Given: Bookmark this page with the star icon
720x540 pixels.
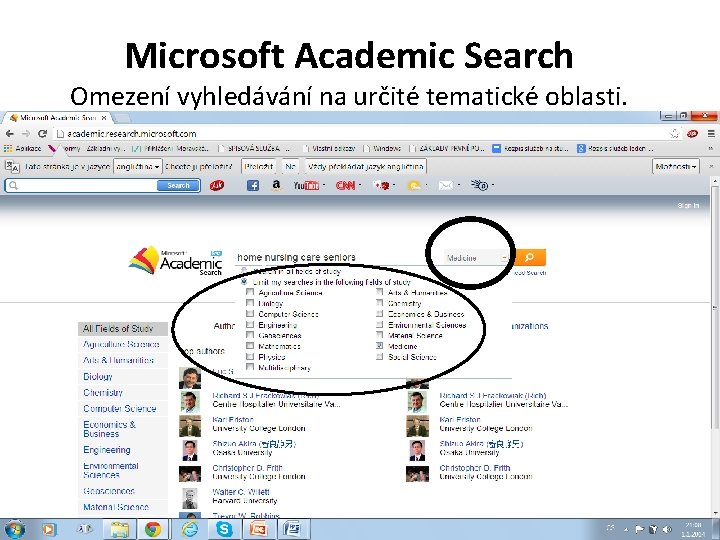Looking at the screenshot, I should (x=675, y=134).
